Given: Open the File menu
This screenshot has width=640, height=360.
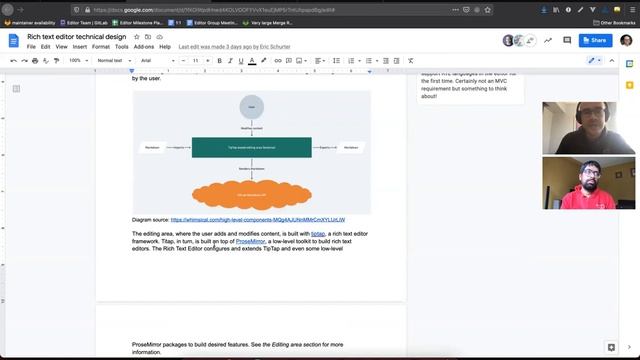Looking at the screenshot, I should [31, 47].
